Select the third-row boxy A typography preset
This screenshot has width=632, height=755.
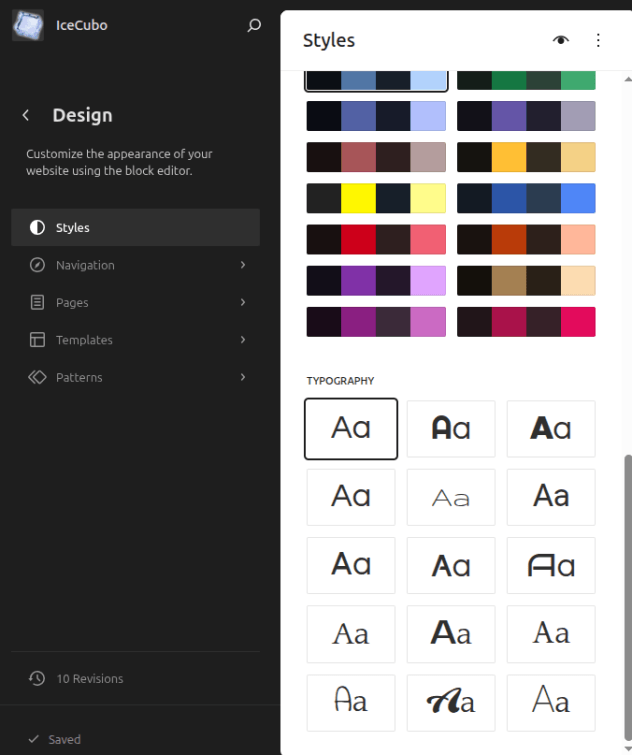pyautogui.click(x=551, y=566)
